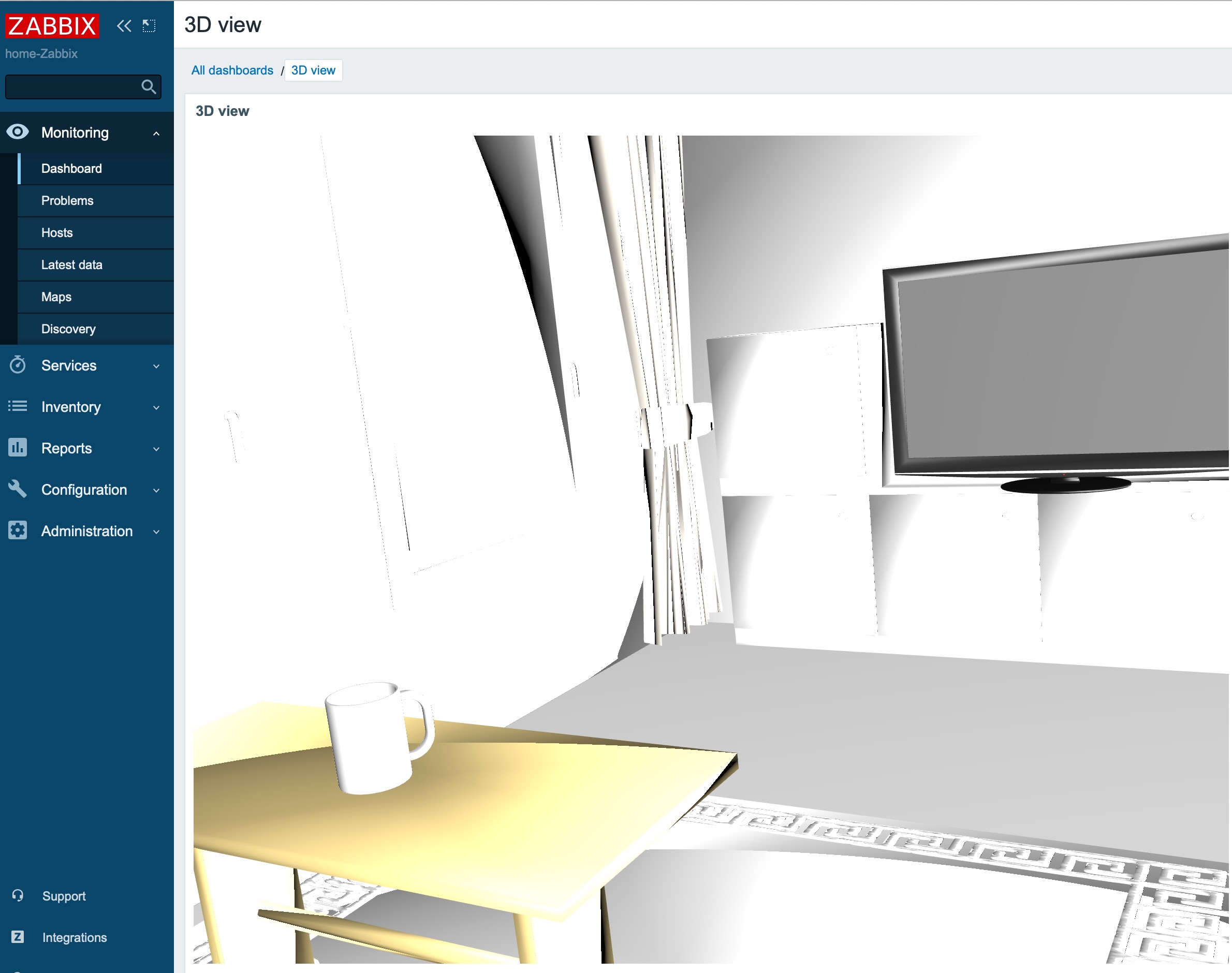Click the Support headset icon
Viewport: 1232px width, 973px height.
18,895
